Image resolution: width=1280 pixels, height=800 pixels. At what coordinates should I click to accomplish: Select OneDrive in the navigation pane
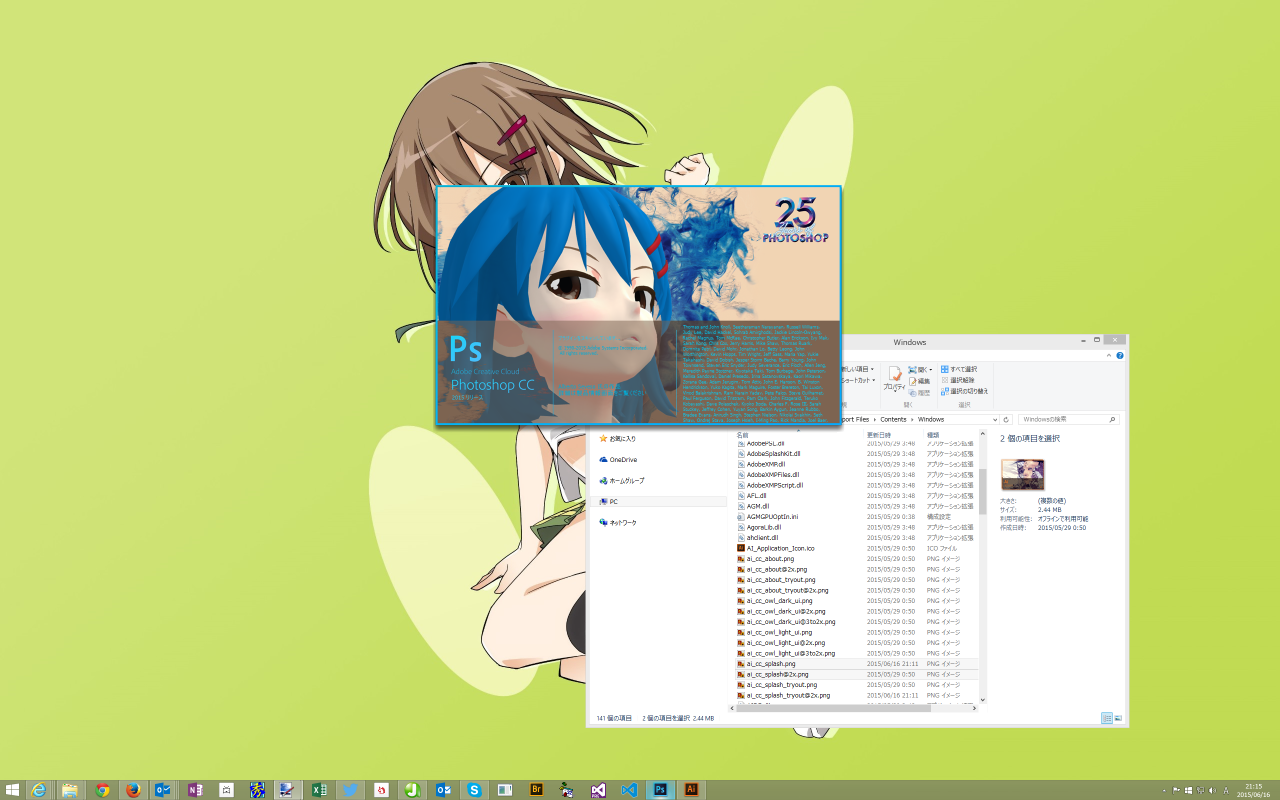pyautogui.click(x=622, y=459)
